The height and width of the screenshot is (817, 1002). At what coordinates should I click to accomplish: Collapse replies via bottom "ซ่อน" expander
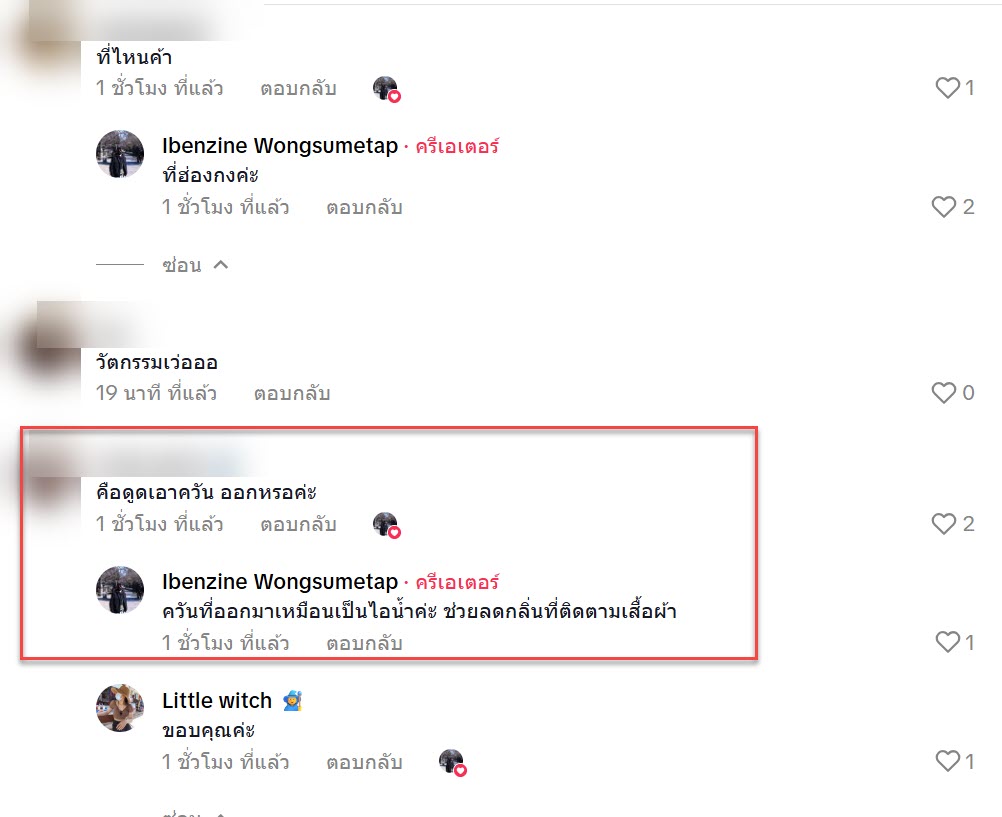click(194, 813)
